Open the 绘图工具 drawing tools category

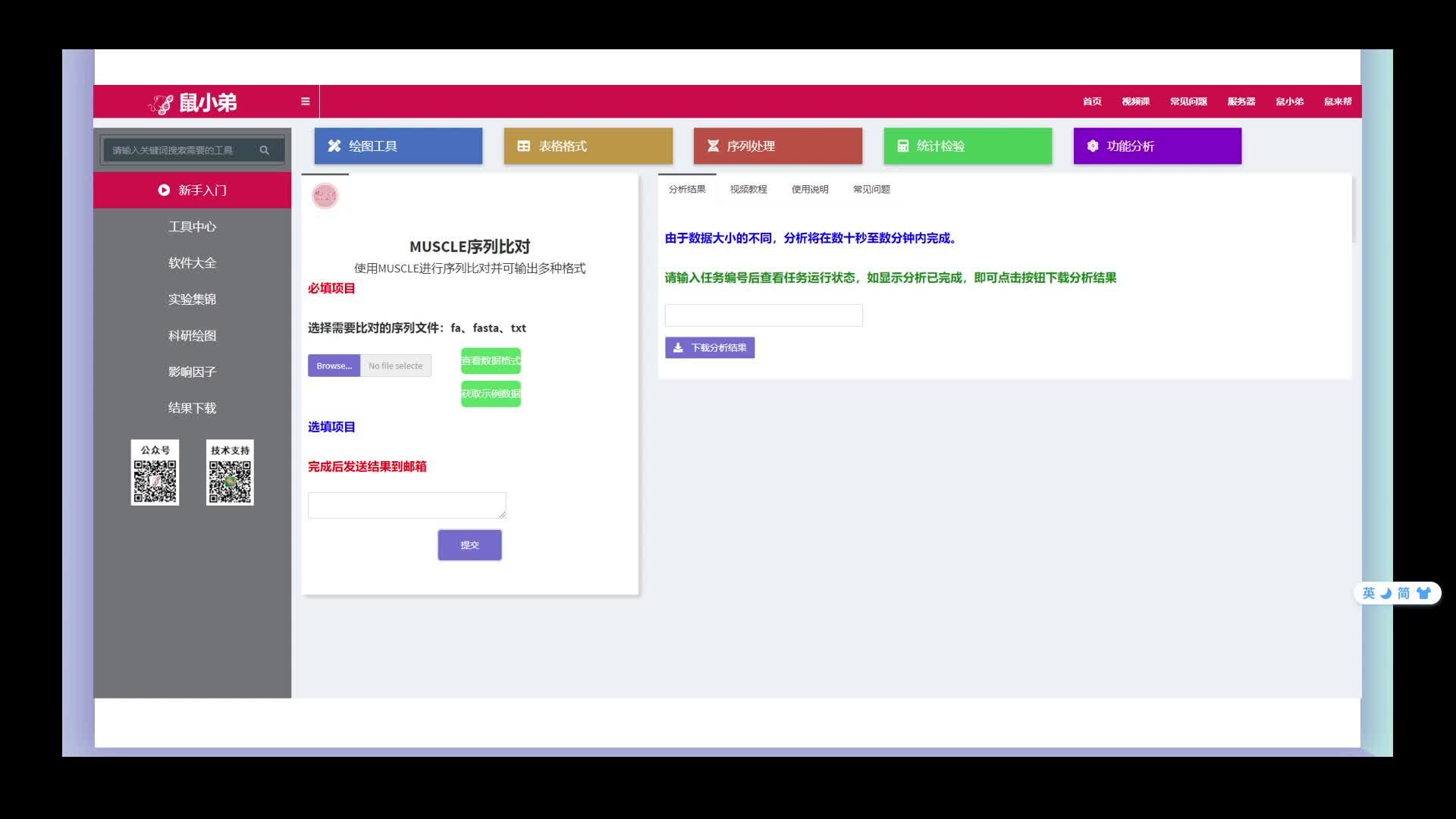[x=398, y=146]
